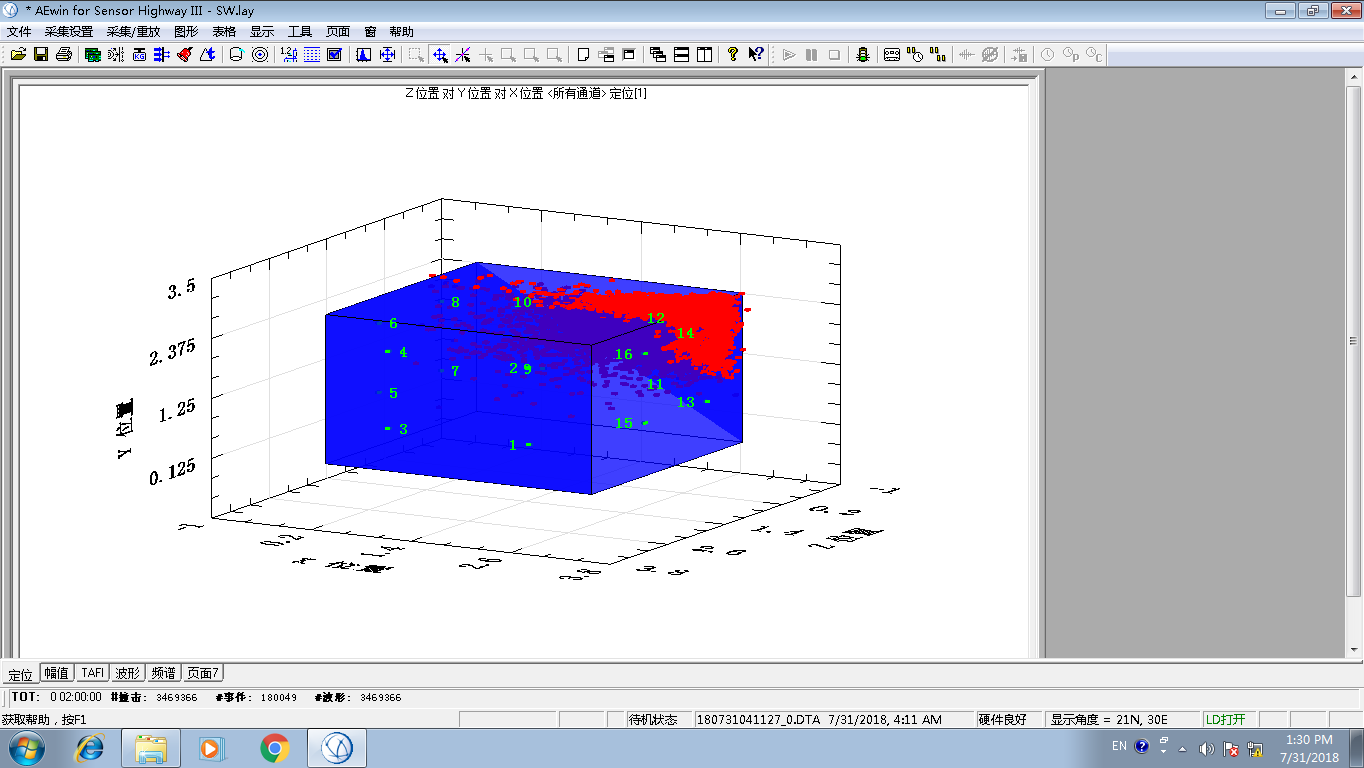Click the concentric circles target icon
Screen dimensions: 1364x768
260,54
